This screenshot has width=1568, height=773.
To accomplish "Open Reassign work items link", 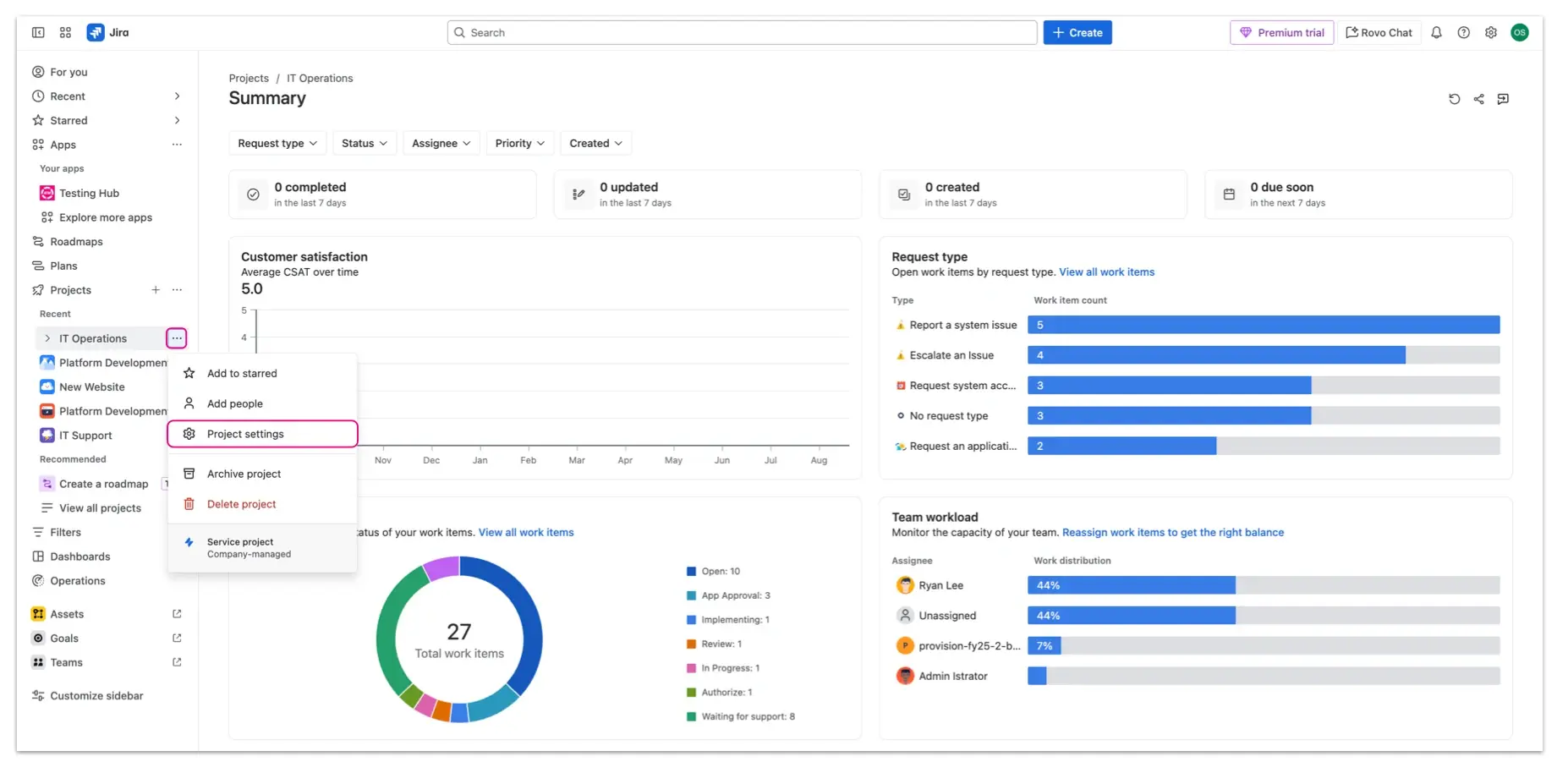I will point(1172,533).
